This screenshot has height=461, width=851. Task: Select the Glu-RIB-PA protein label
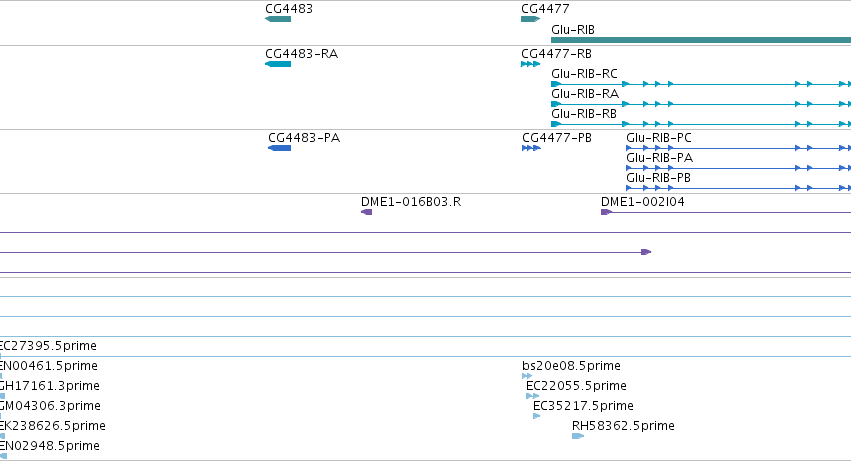point(659,158)
